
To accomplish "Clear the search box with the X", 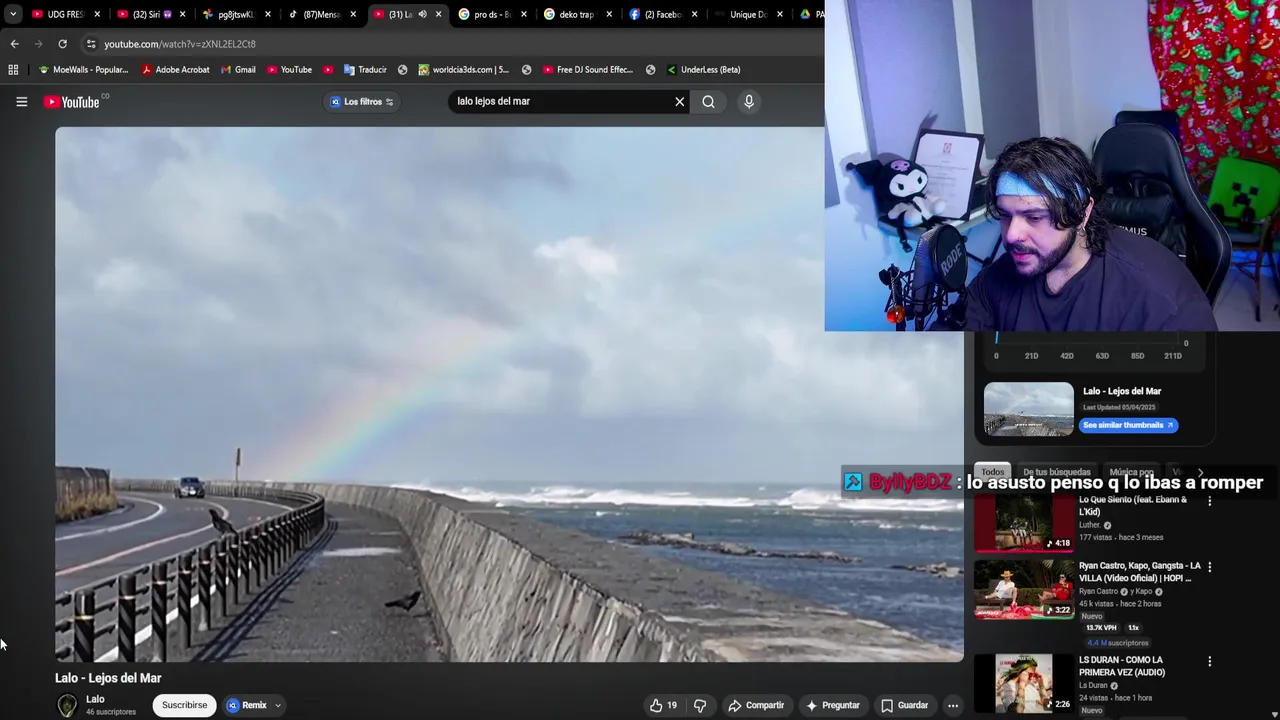I will (x=679, y=101).
